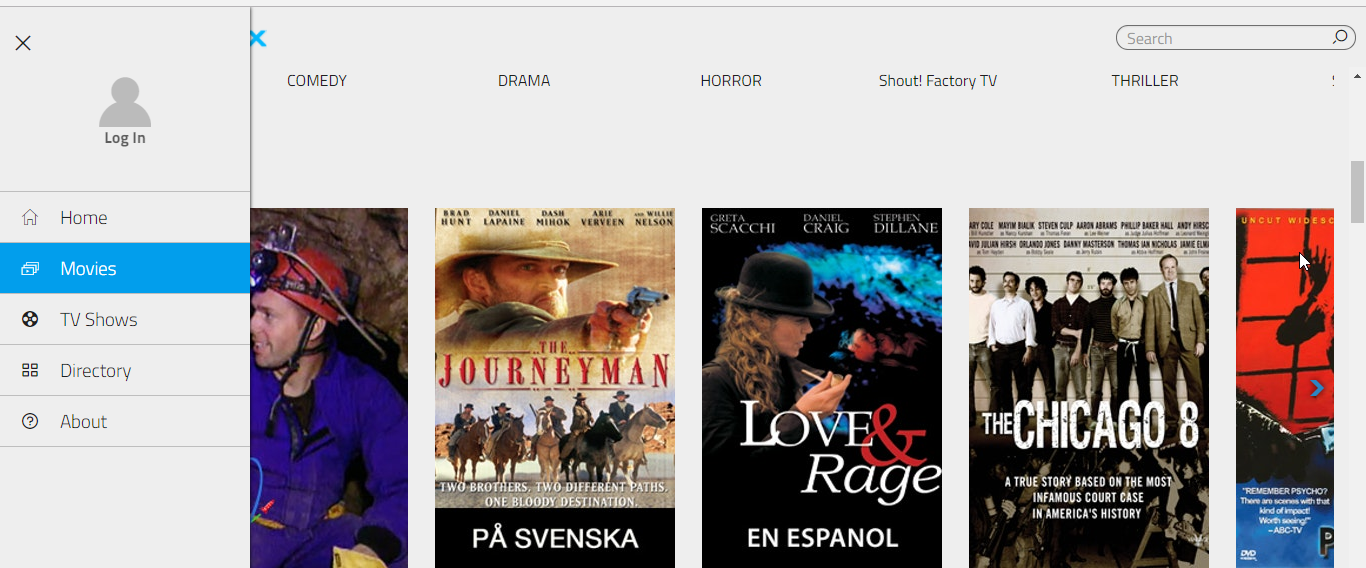The image size is (1366, 568).
Task: Click the TV Shows reel icon
Action: point(30,319)
